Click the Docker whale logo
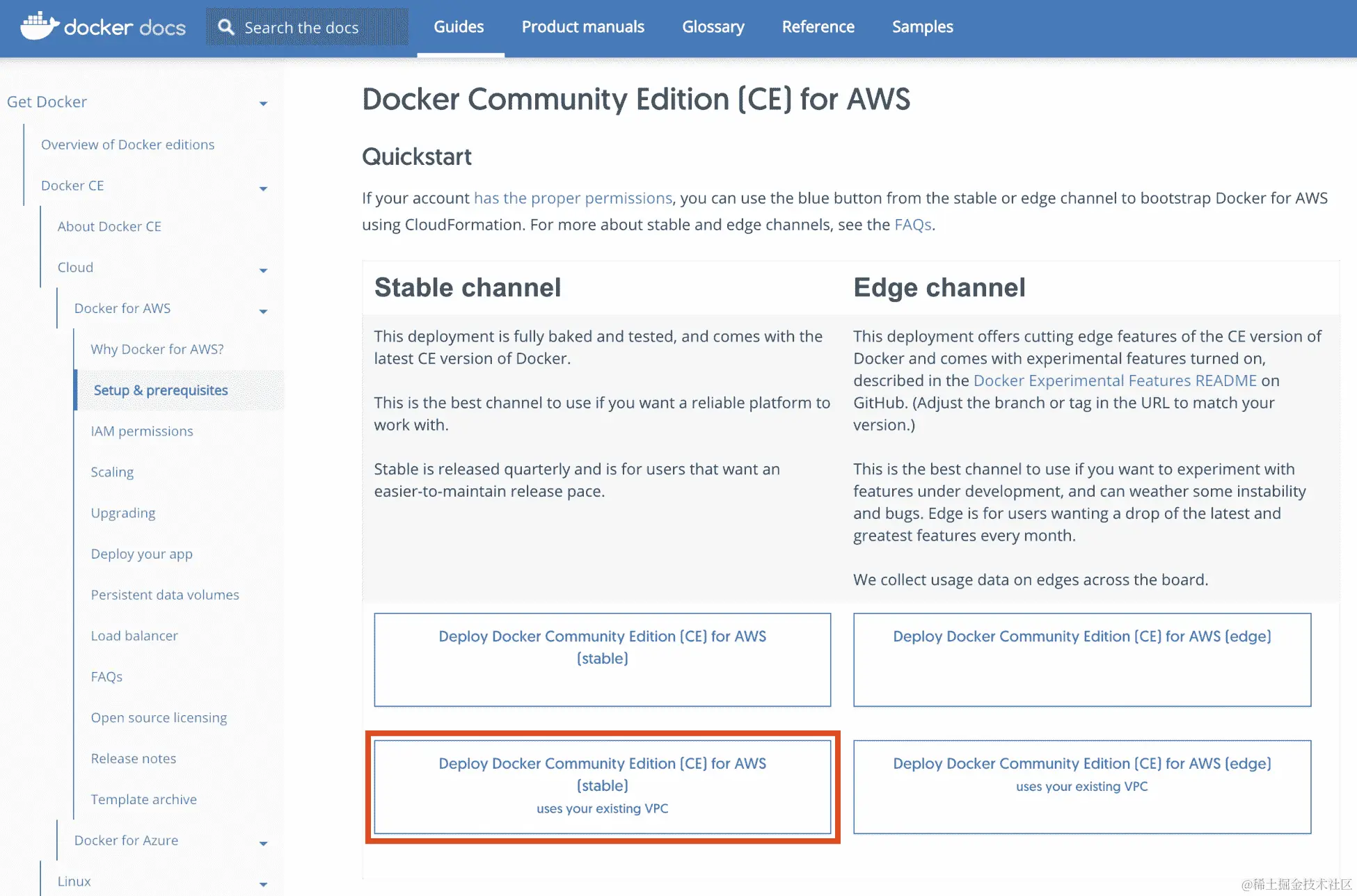 (39, 26)
